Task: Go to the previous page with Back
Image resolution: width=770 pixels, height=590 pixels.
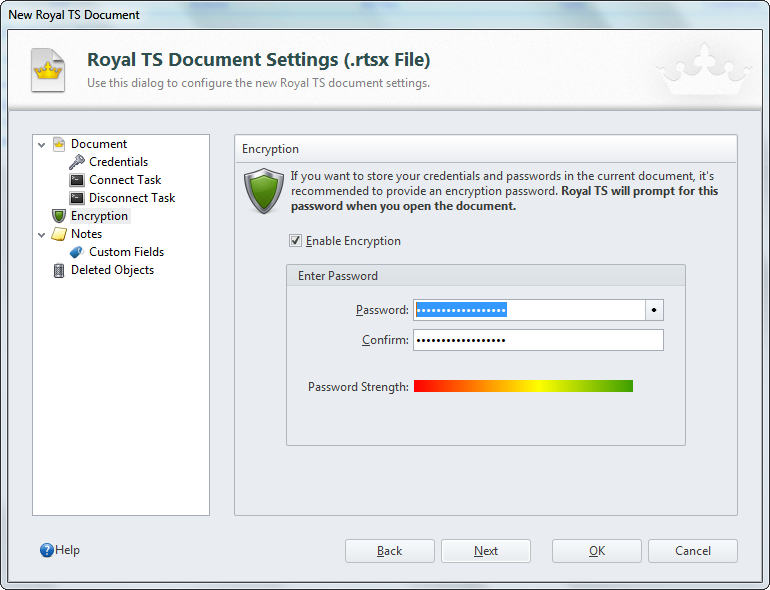Action: [390, 551]
